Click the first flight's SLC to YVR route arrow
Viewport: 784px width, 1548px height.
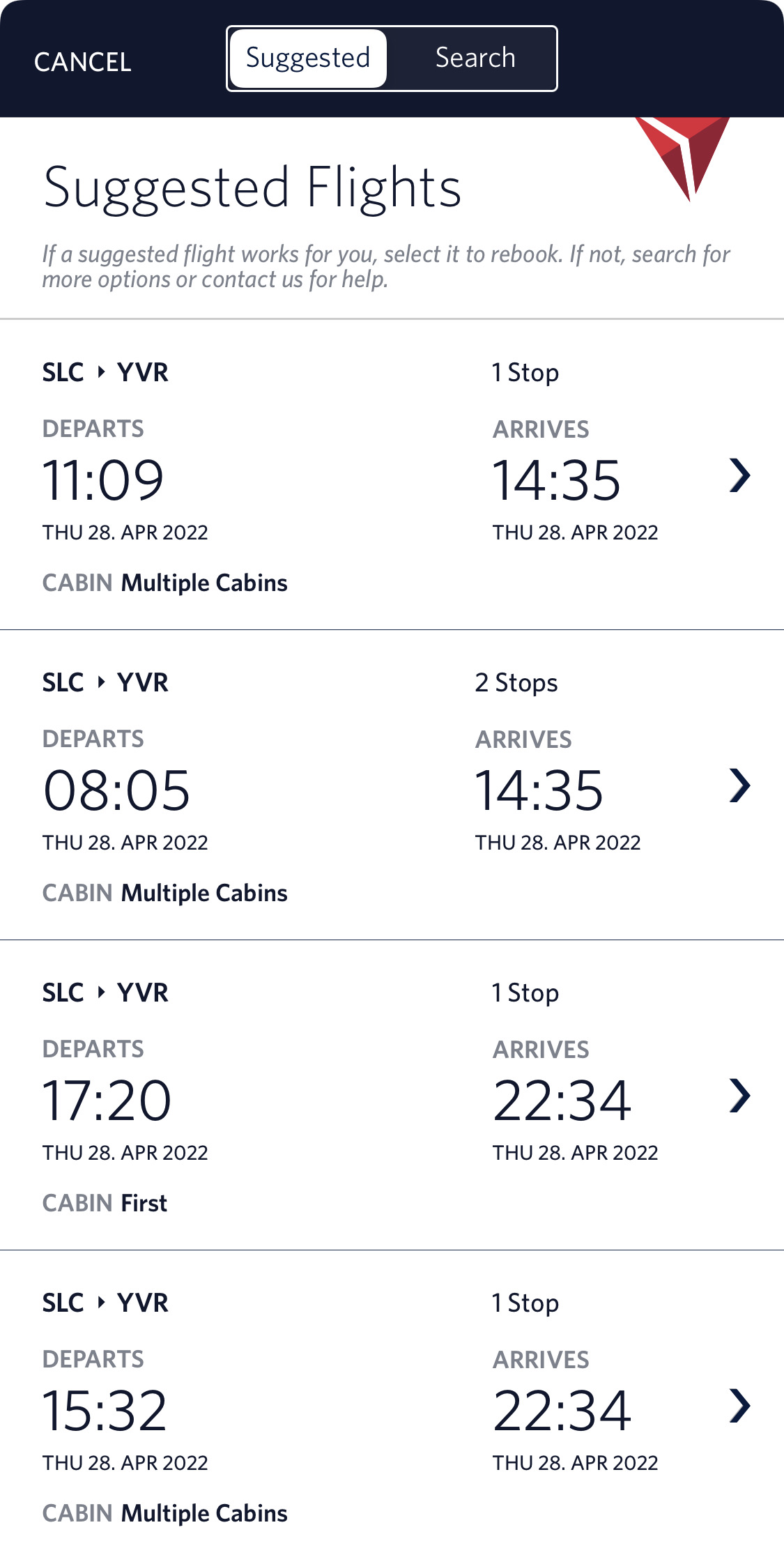102,372
